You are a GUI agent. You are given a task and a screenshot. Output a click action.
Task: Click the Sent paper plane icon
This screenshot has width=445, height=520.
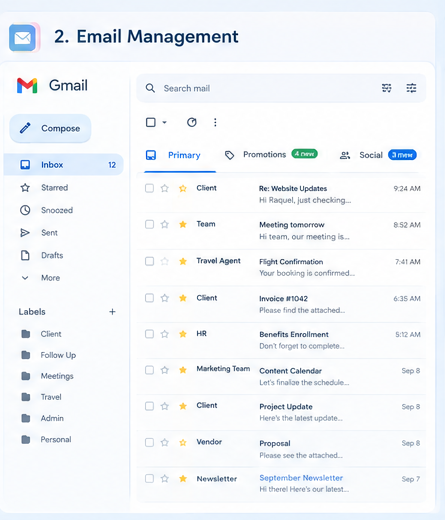point(25,233)
